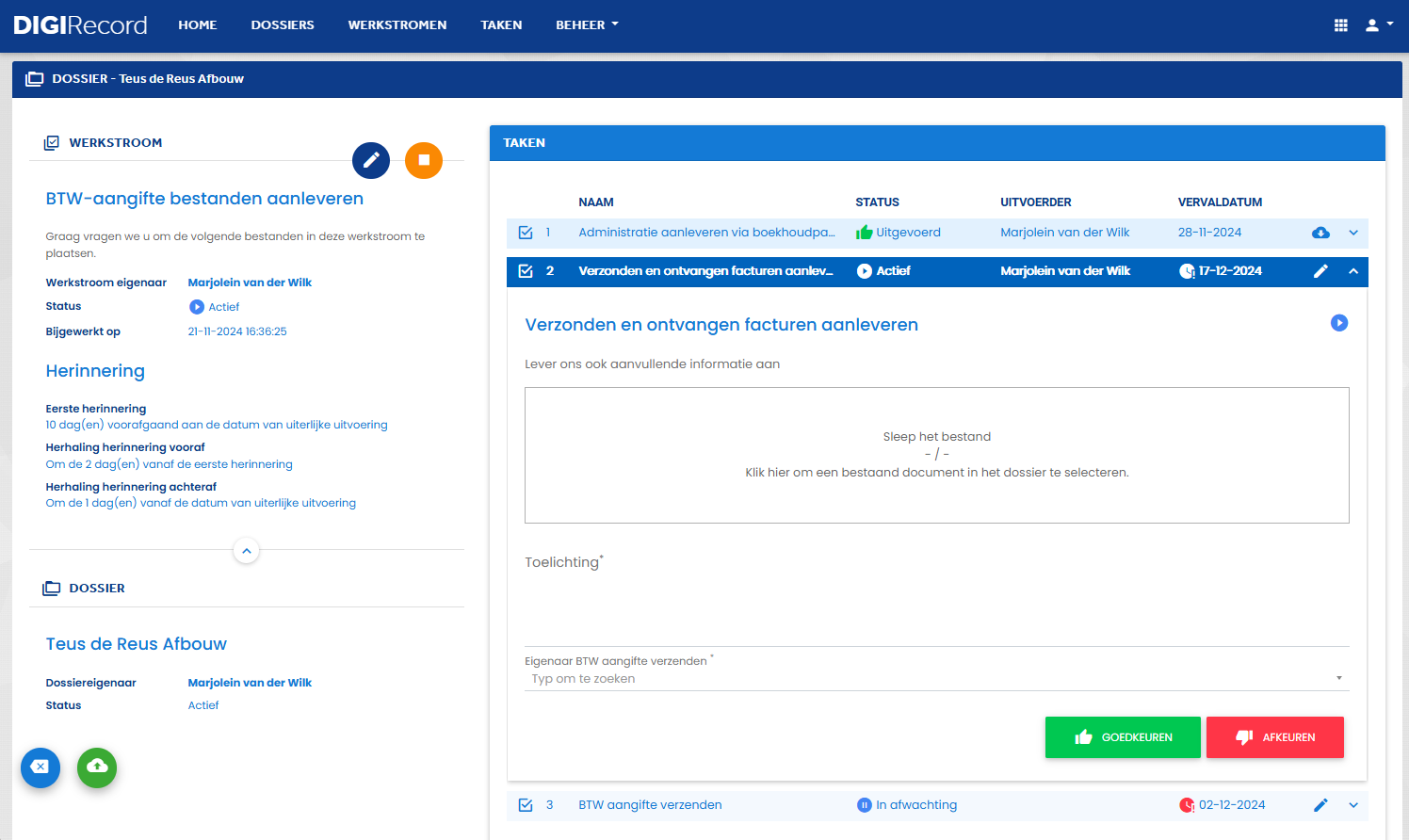
Task: Tick the checkbox icon for task 2
Action: pos(526,271)
